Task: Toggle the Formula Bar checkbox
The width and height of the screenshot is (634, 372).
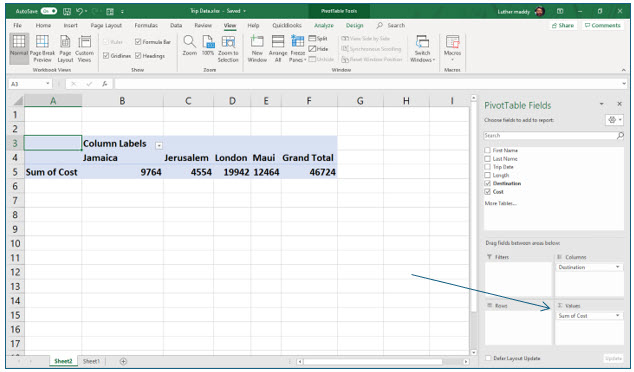Action: [138, 42]
